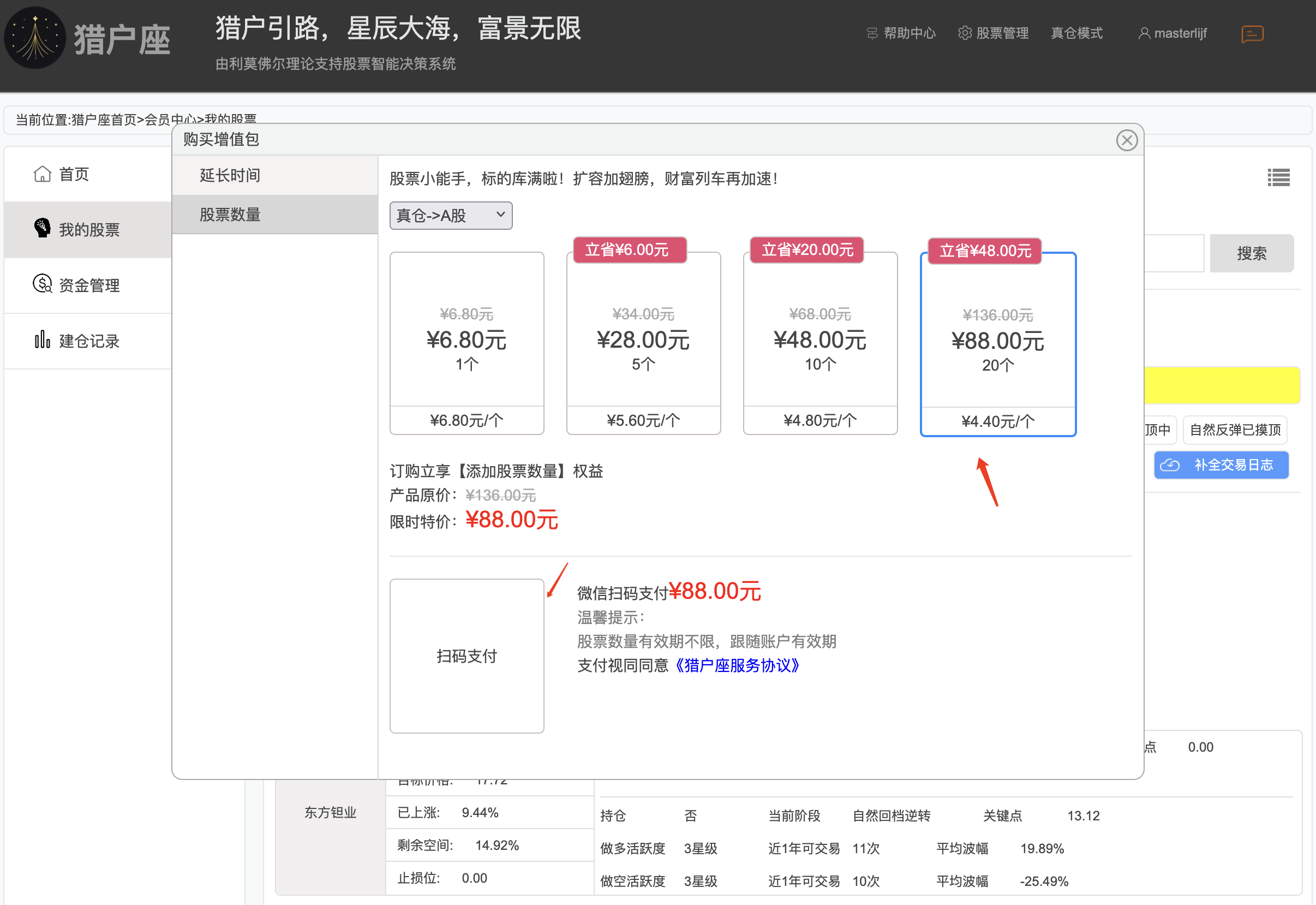
Task: Switch to 延长时间 tab
Action: point(275,175)
